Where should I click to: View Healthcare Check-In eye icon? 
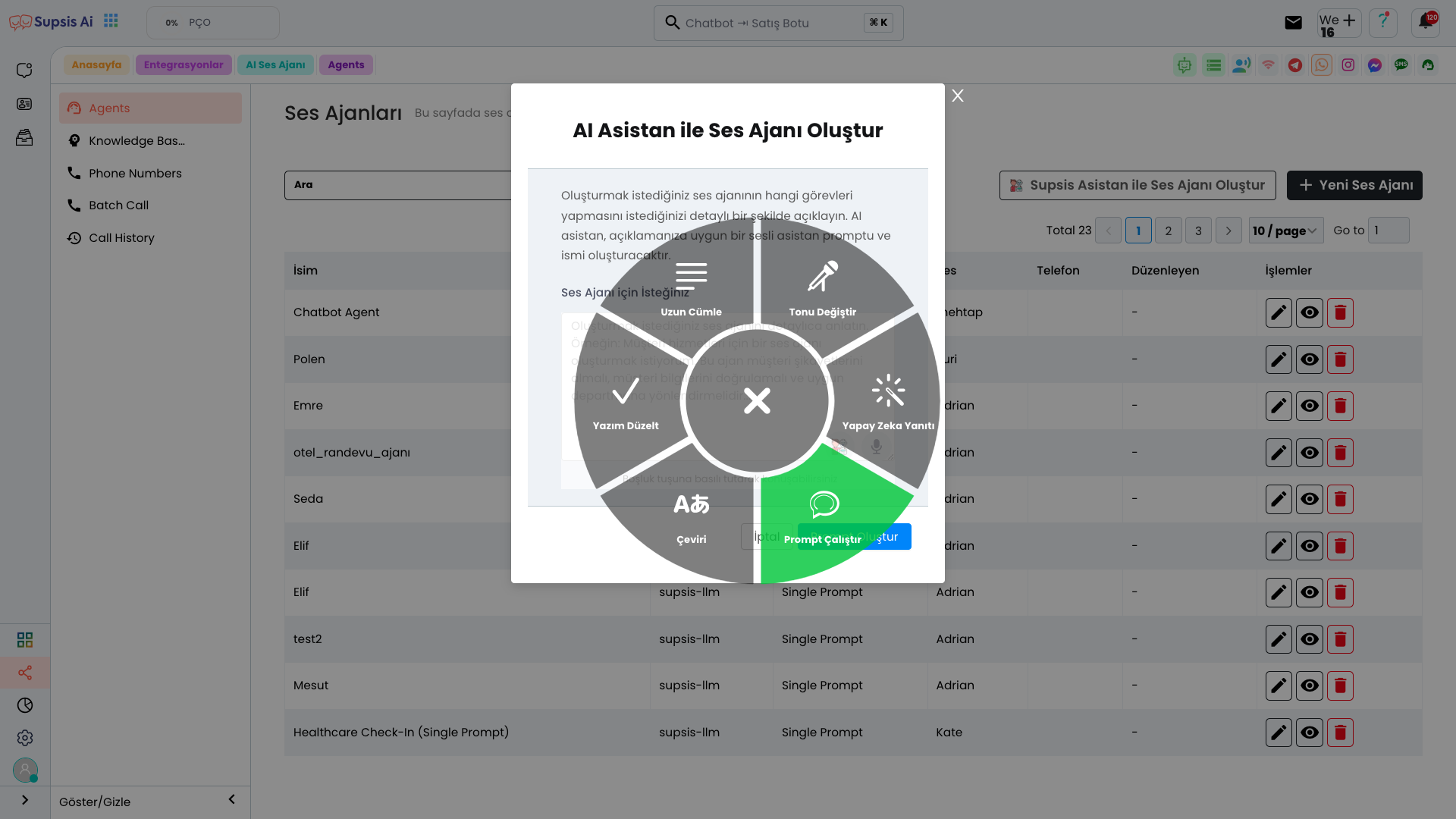pyautogui.click(x=1310, y=733)
